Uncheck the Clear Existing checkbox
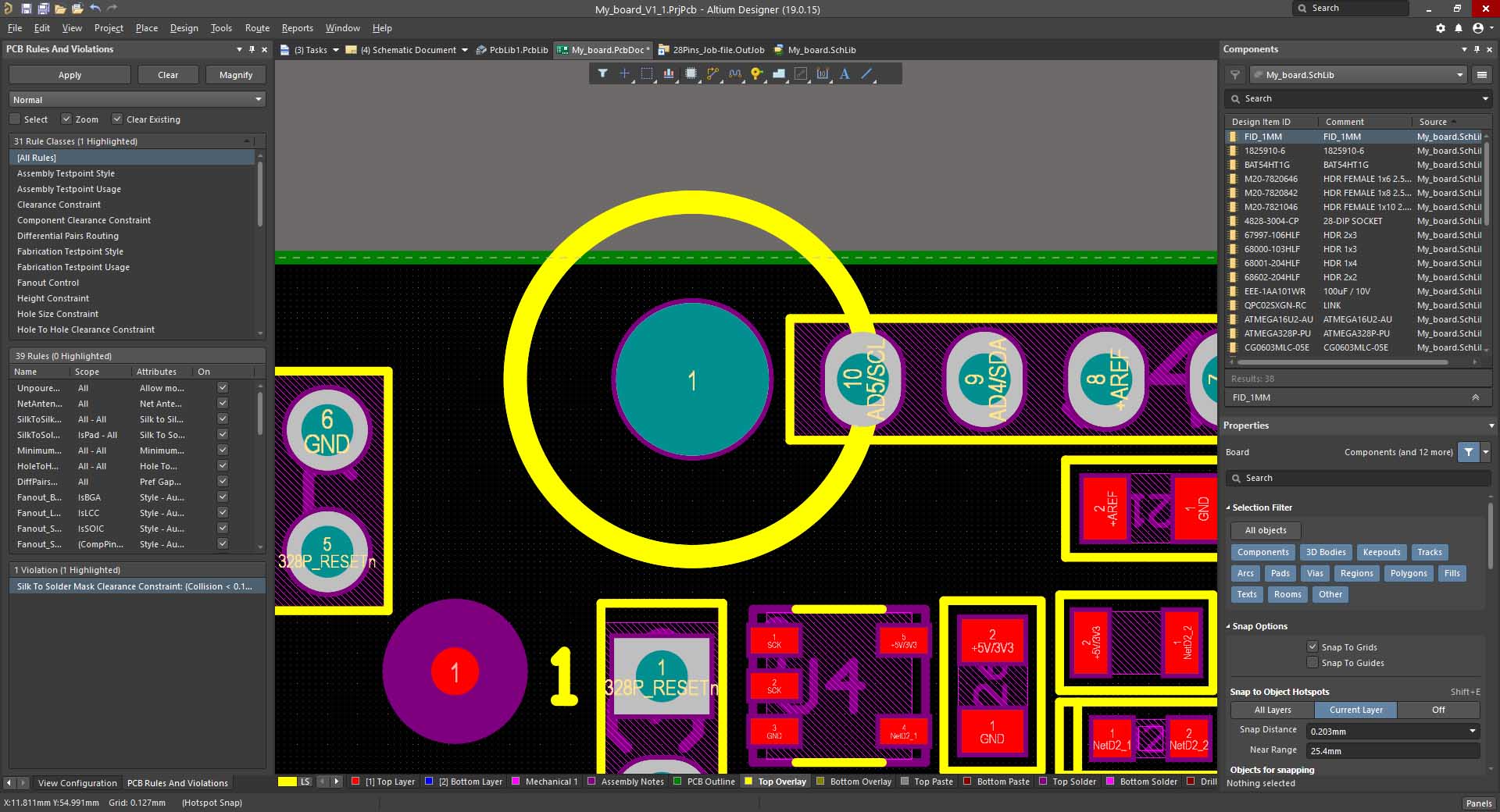Viewport: 1500px width, 812px height. click(117, 119)
